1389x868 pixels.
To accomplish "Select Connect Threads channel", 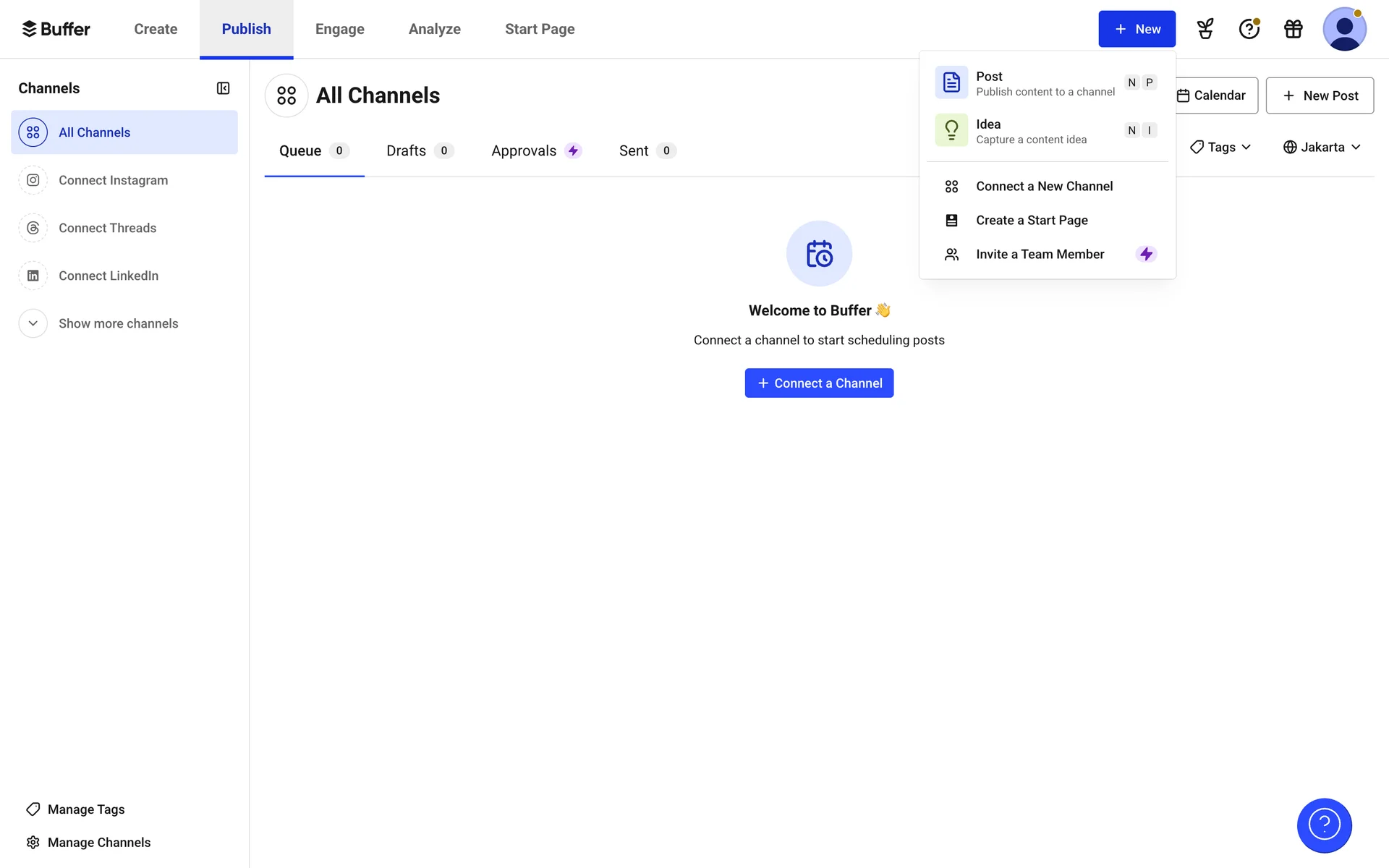I will click(107, 228).
